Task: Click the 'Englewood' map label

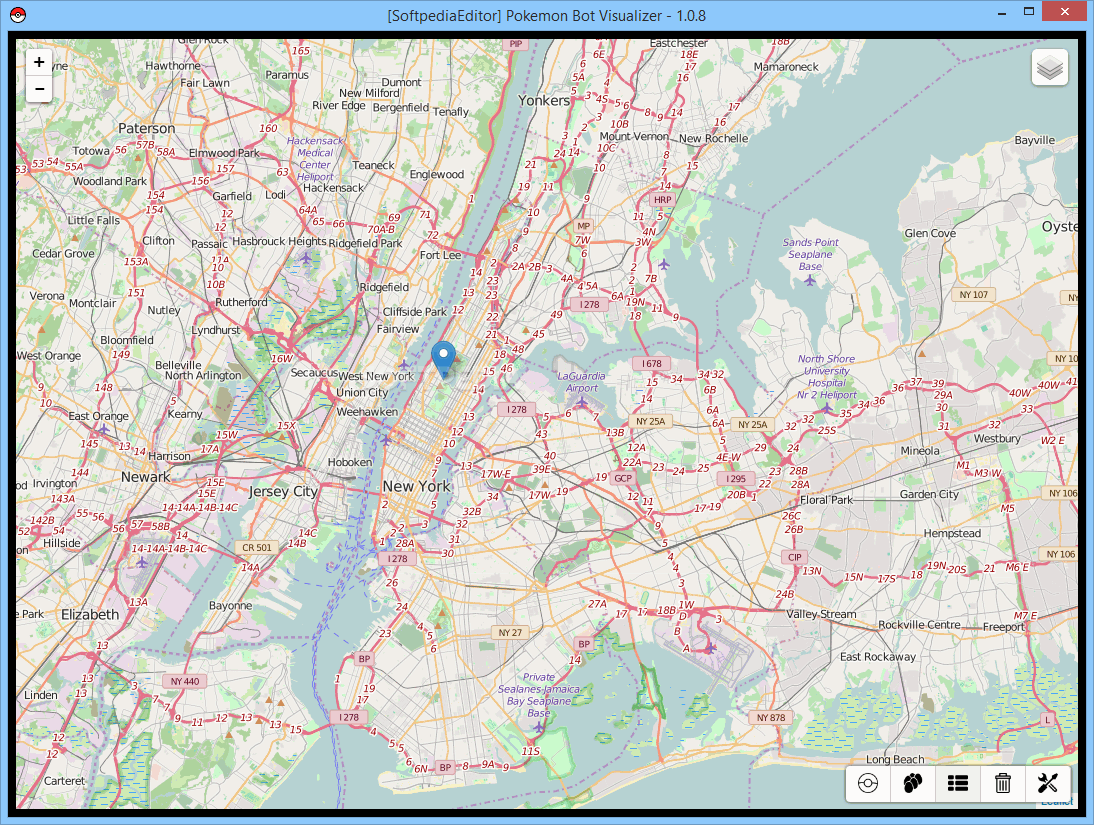Action: (x=437, y=174)
